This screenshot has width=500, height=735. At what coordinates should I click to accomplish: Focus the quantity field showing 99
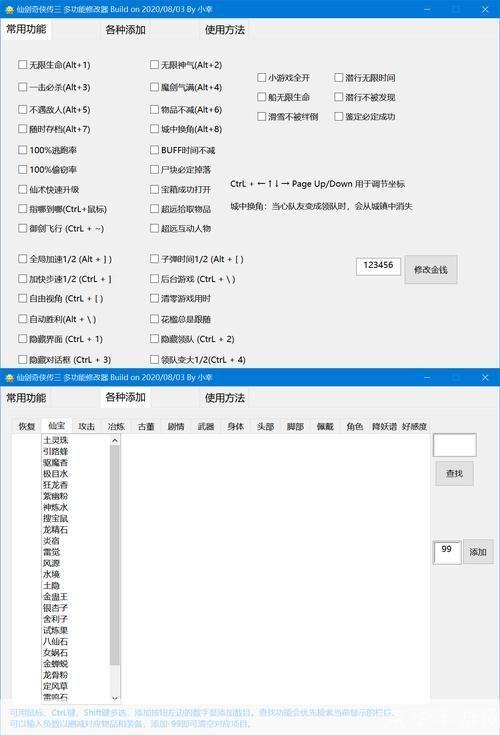447,552
